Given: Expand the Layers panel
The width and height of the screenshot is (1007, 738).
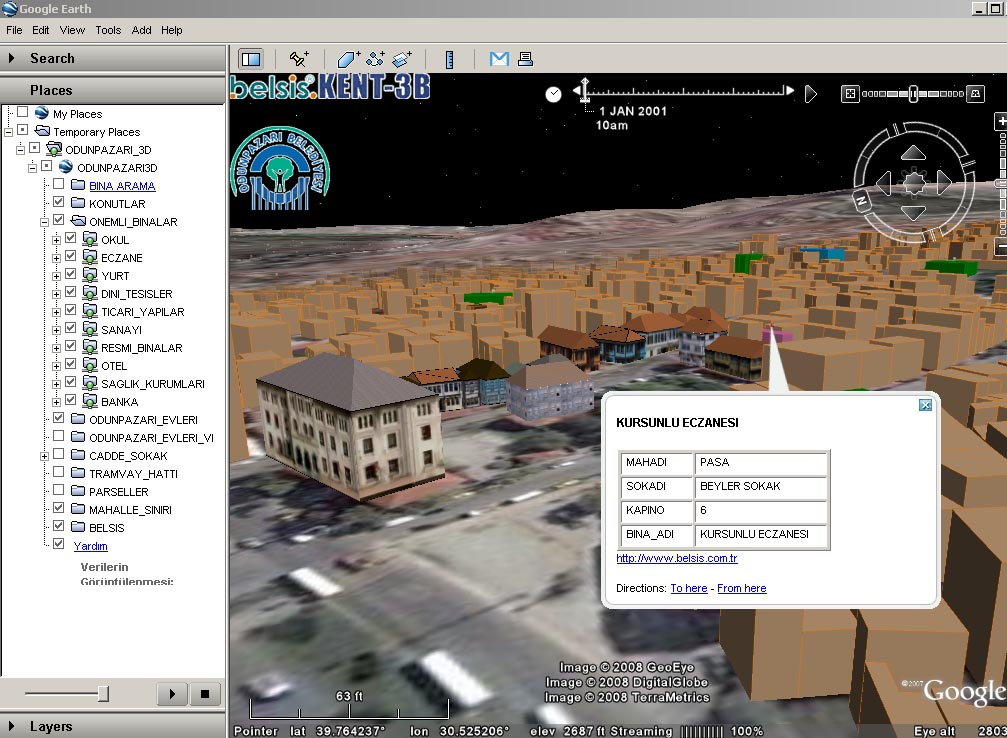Looking at the screenshot, I should 12,726.
